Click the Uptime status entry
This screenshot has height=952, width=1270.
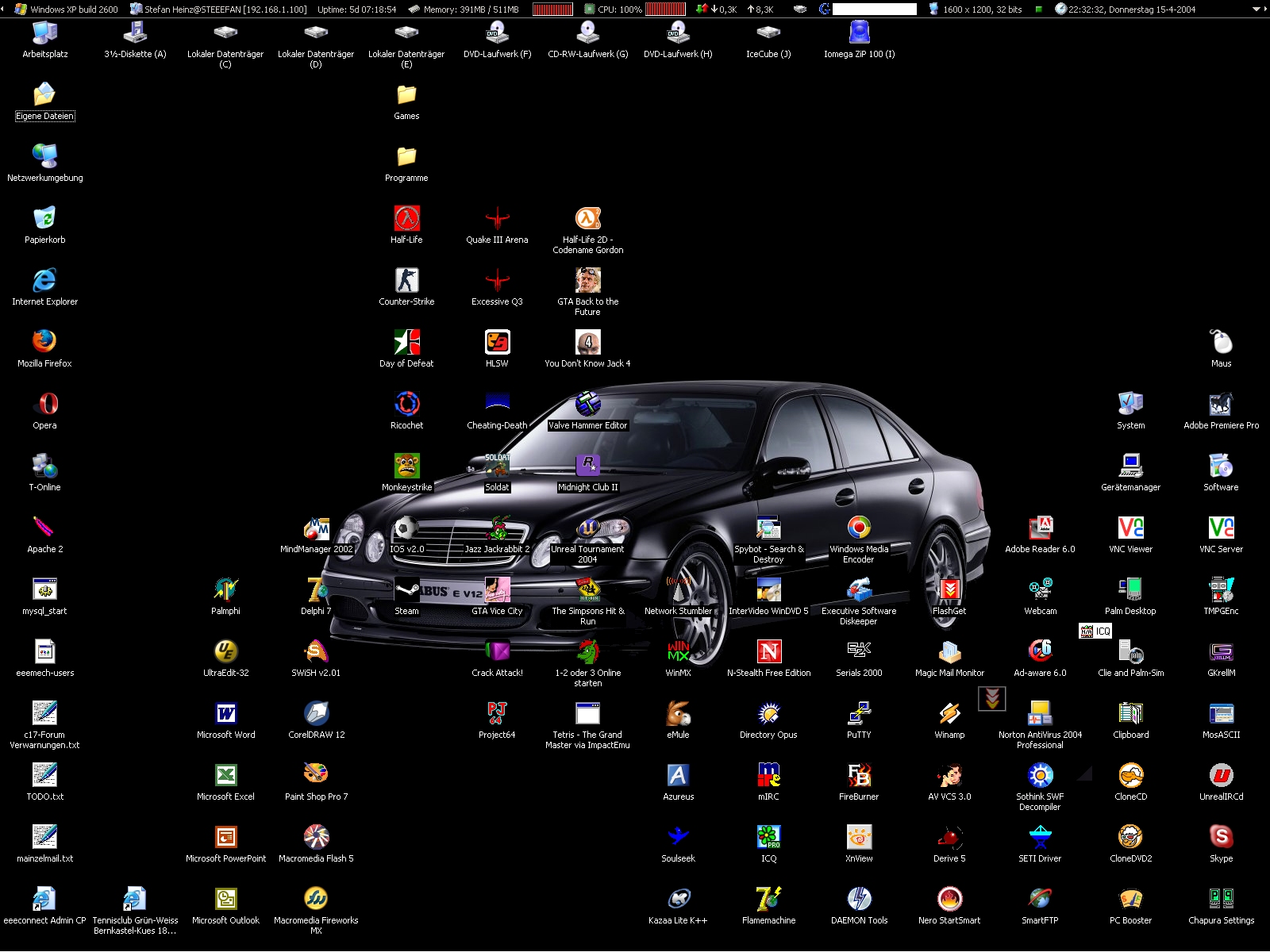tap(356, 10)
